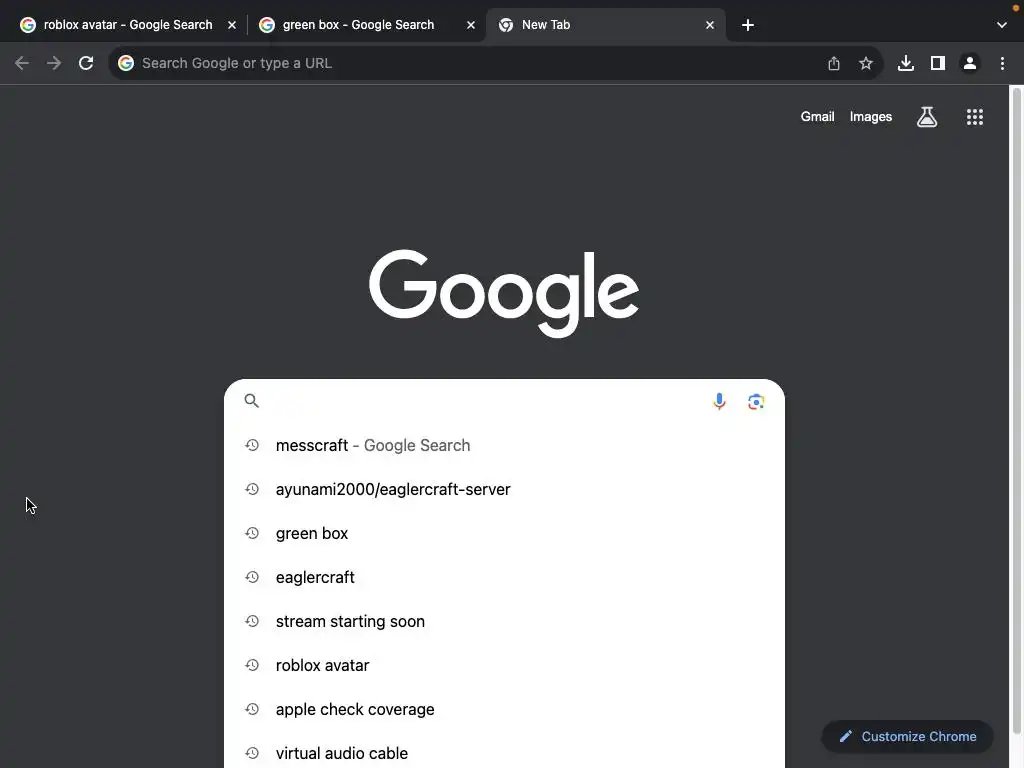Viewport: 1024px width, 768px height.
Task: Open the downloads icon
Action: (x=906, y=63)
